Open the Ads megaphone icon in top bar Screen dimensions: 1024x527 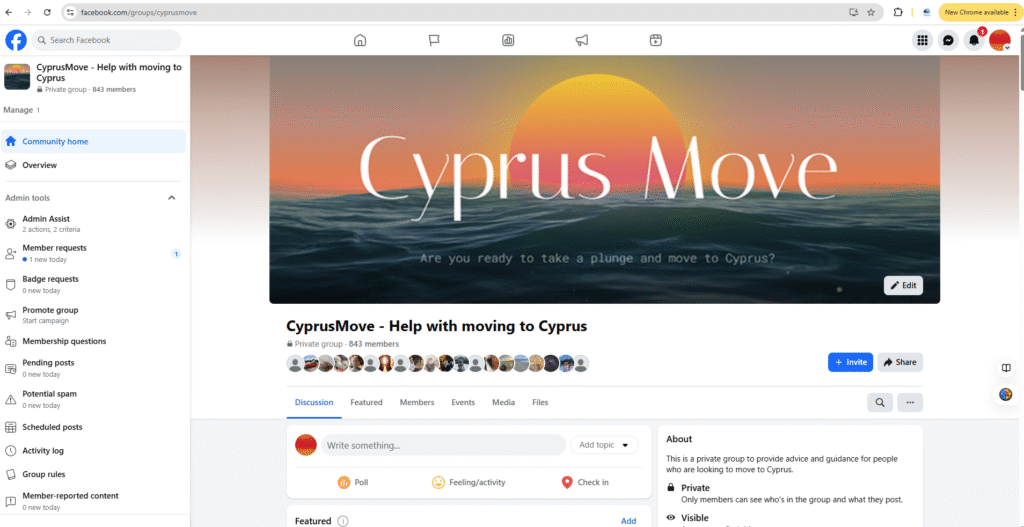(x=582, y=40)
